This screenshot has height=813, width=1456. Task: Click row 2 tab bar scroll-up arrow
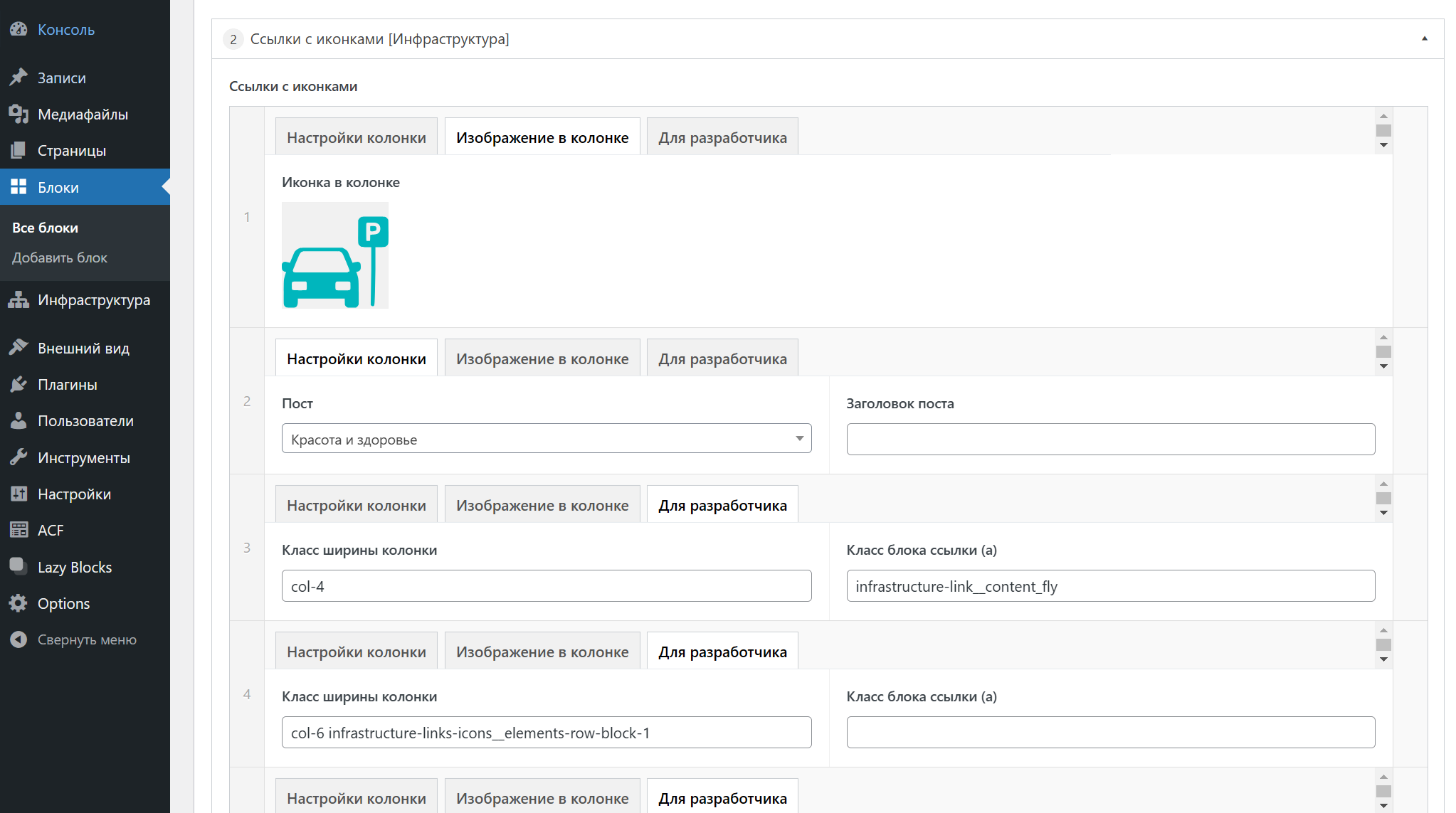(1383, 336)
